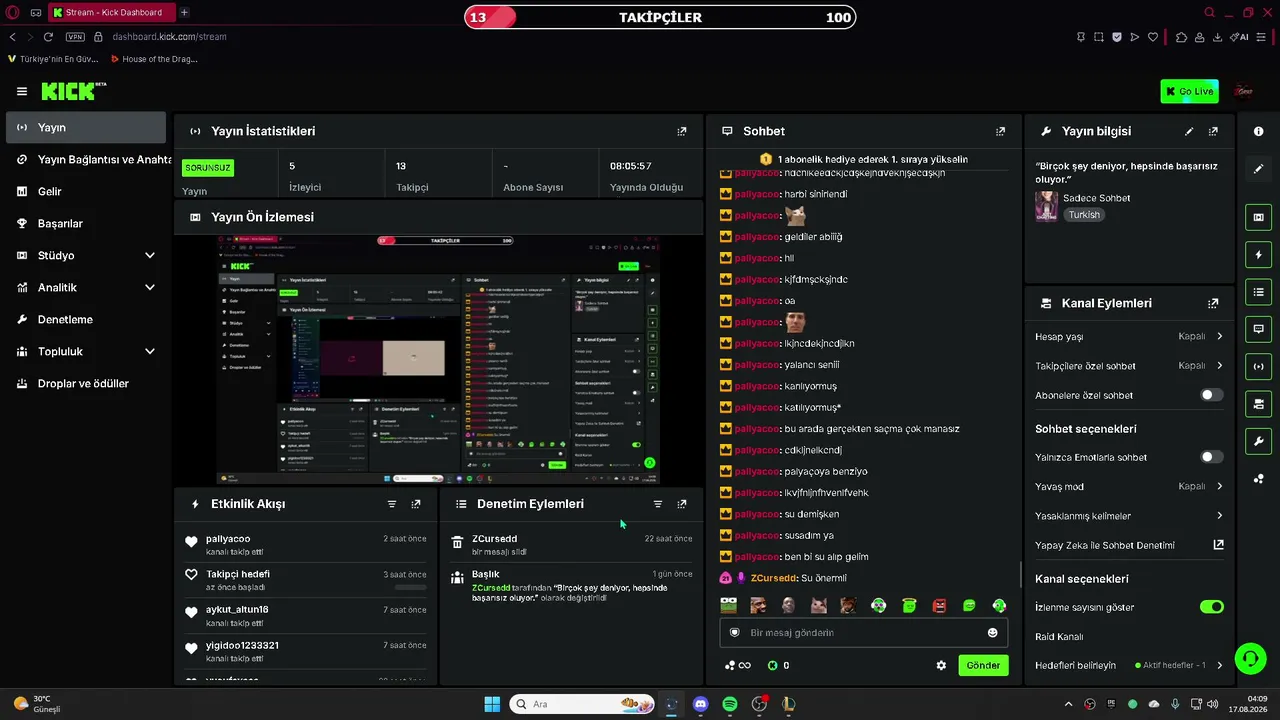Open chat settings gear icon

click(x=941, y=665)
